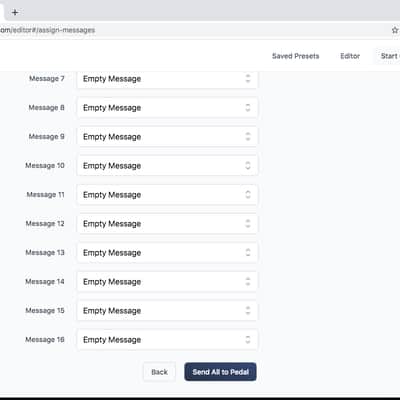Click the Message 16 dropdown arrows icon
Viewport: 400px width, 400px height.
248,339
